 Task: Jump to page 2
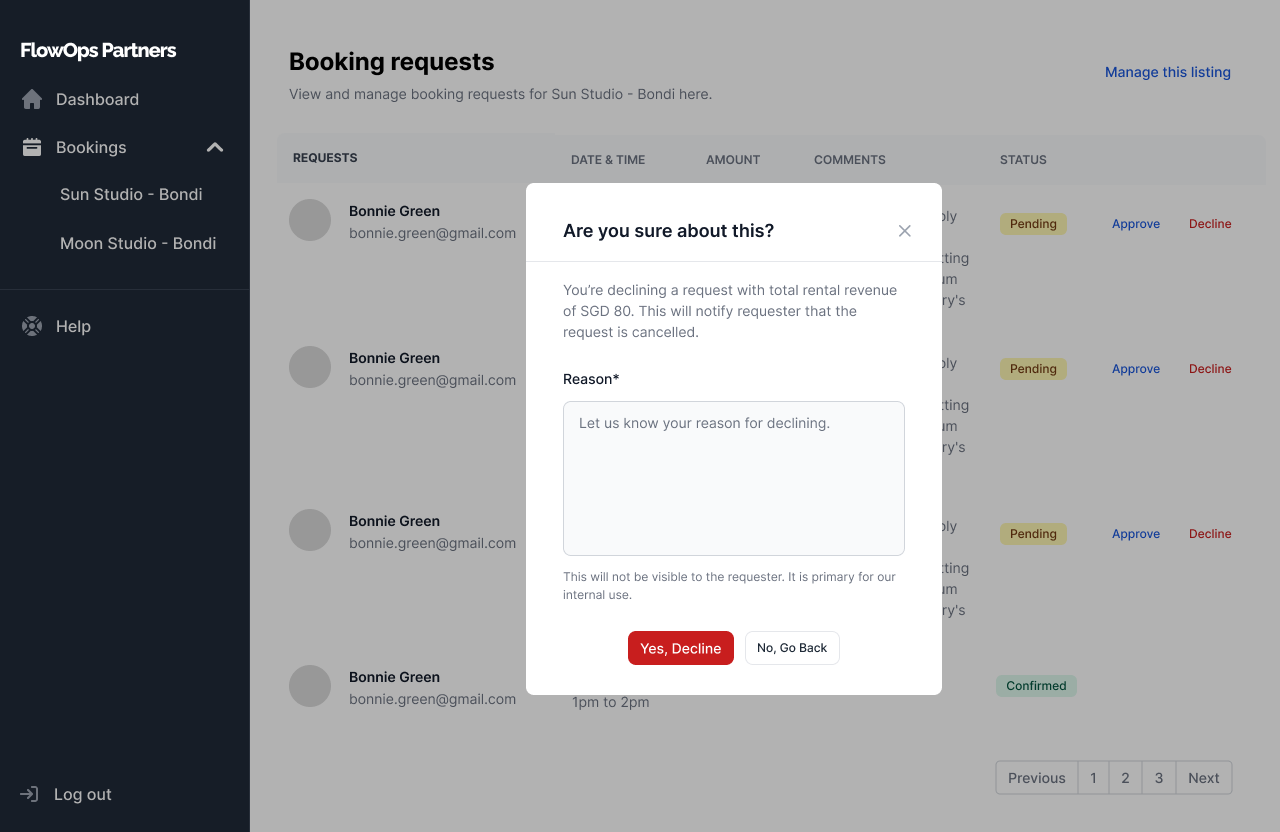pyautogui.click(x=1125, y=778)
